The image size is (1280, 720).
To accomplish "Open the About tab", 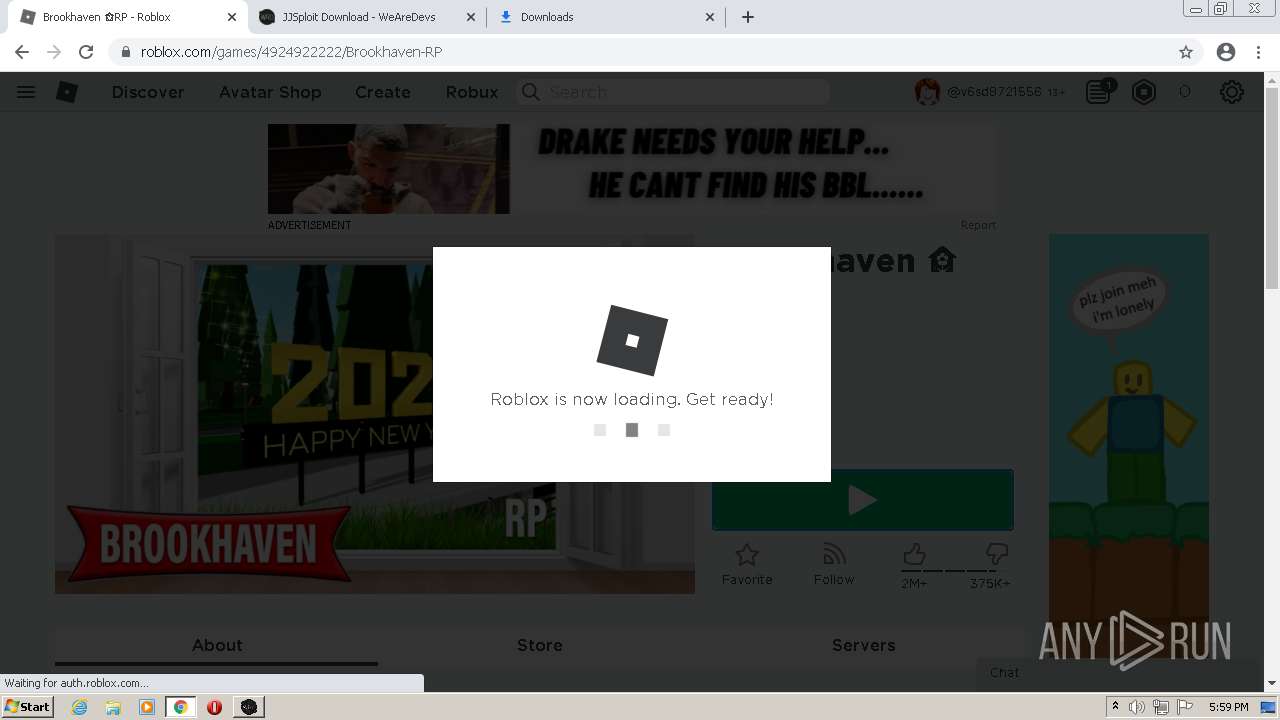I will 217,645.
